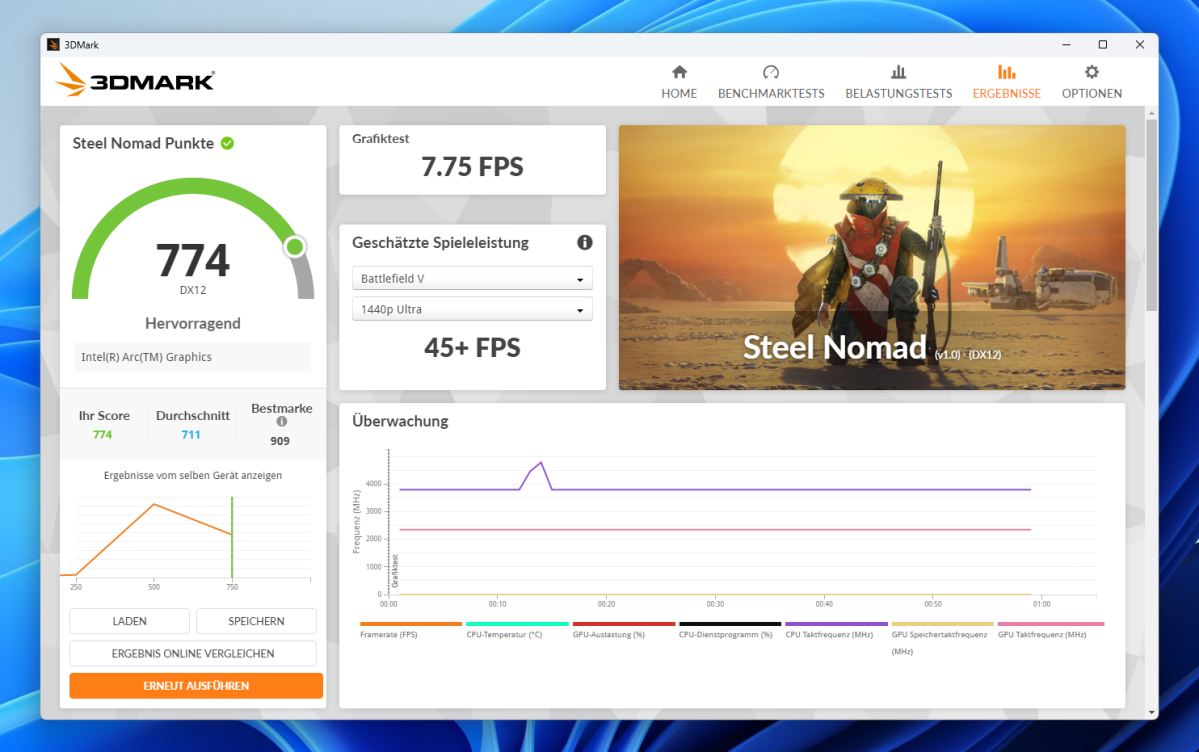The image size is (1199, 752).
Task: Toggle the CPU Taktfrequenz (MHz) legend entry
Action: (836, 630)
